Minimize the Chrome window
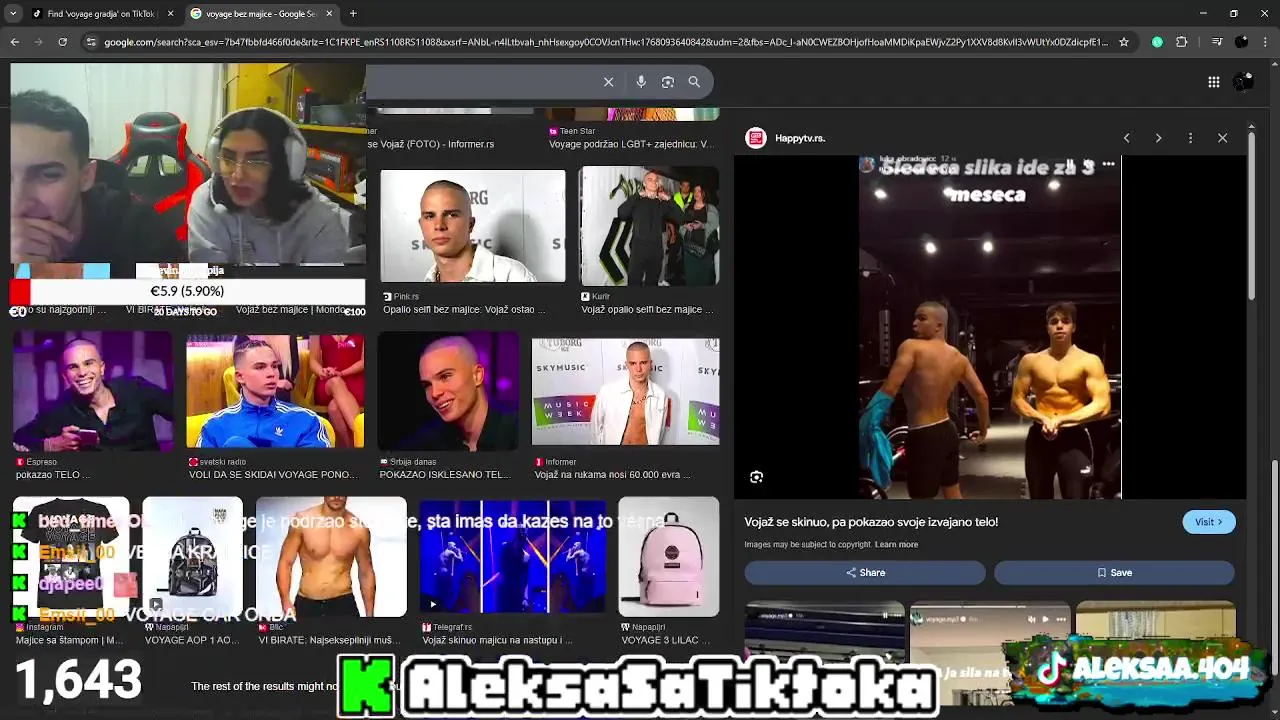 click(x=1203, y=14)
